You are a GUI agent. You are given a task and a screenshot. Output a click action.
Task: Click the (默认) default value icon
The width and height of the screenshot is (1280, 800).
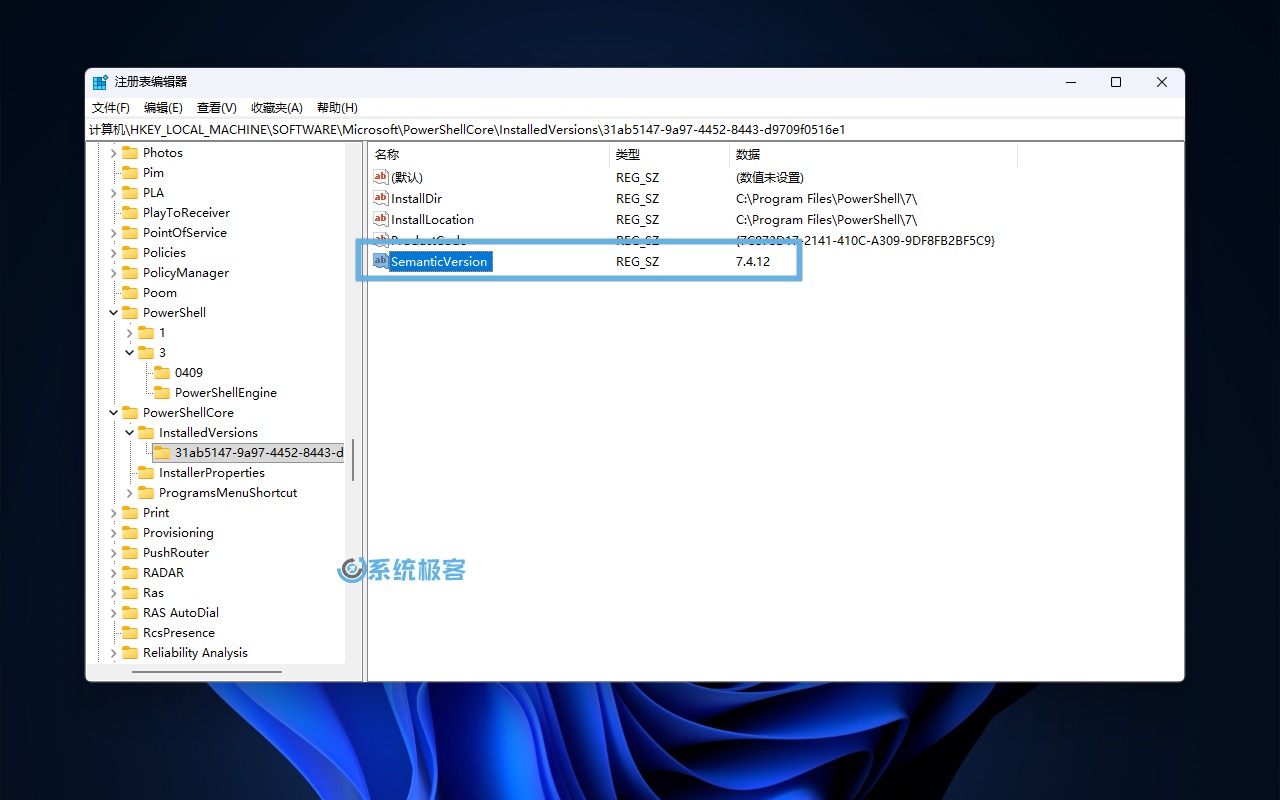tap(380, 177)
